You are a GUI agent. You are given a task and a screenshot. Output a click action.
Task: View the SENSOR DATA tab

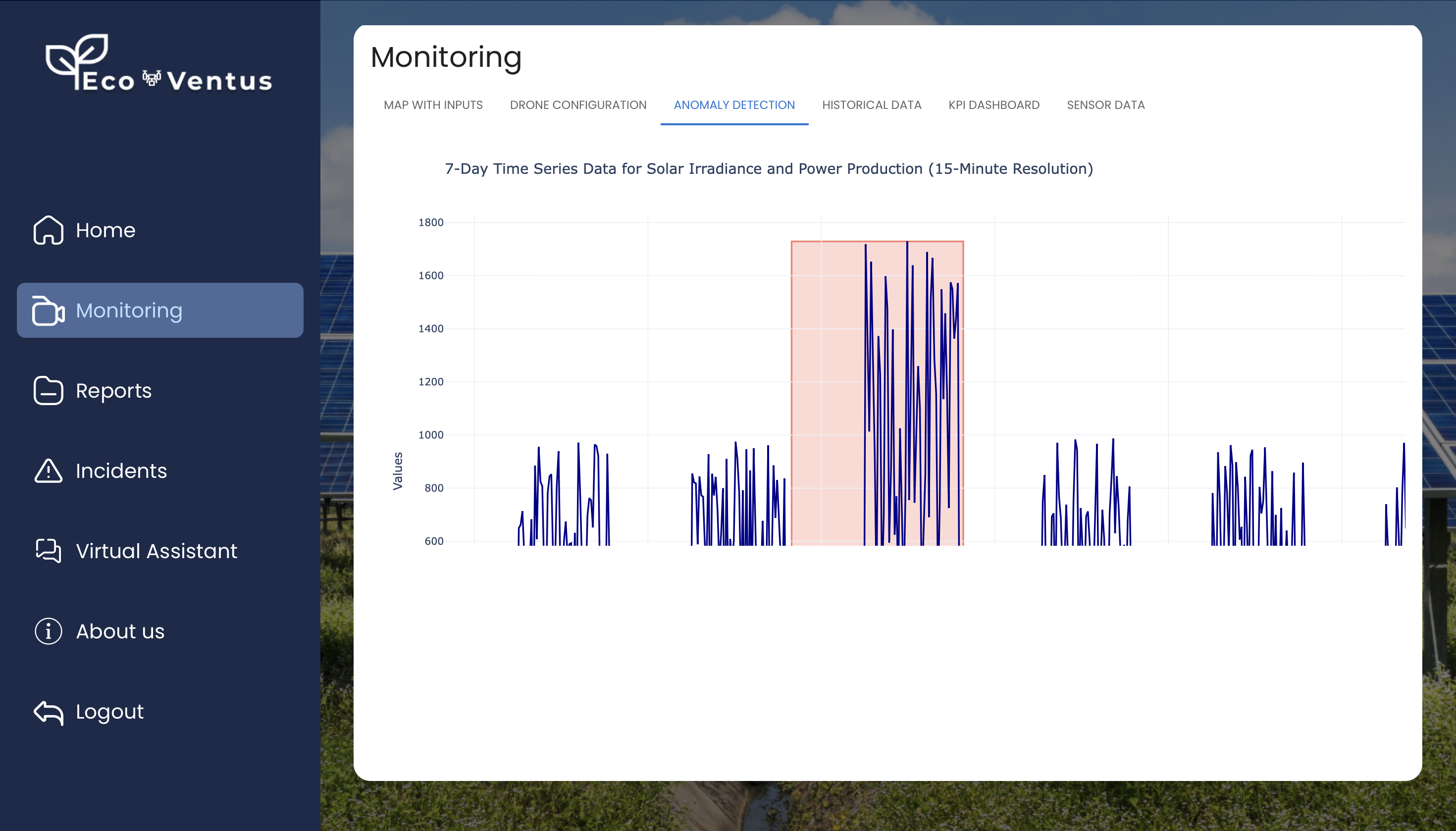click(x=1104, y=105)
